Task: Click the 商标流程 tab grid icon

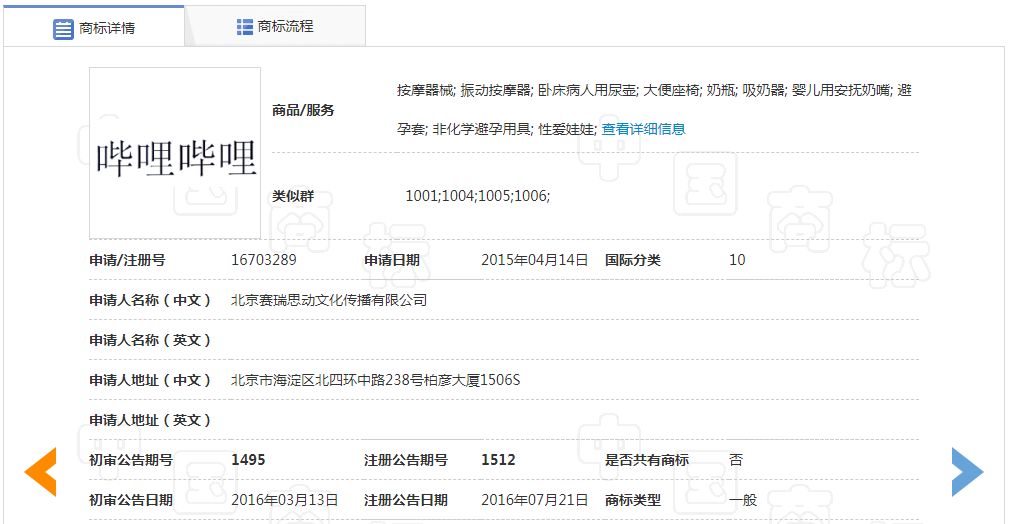Action: coord(245,26)
